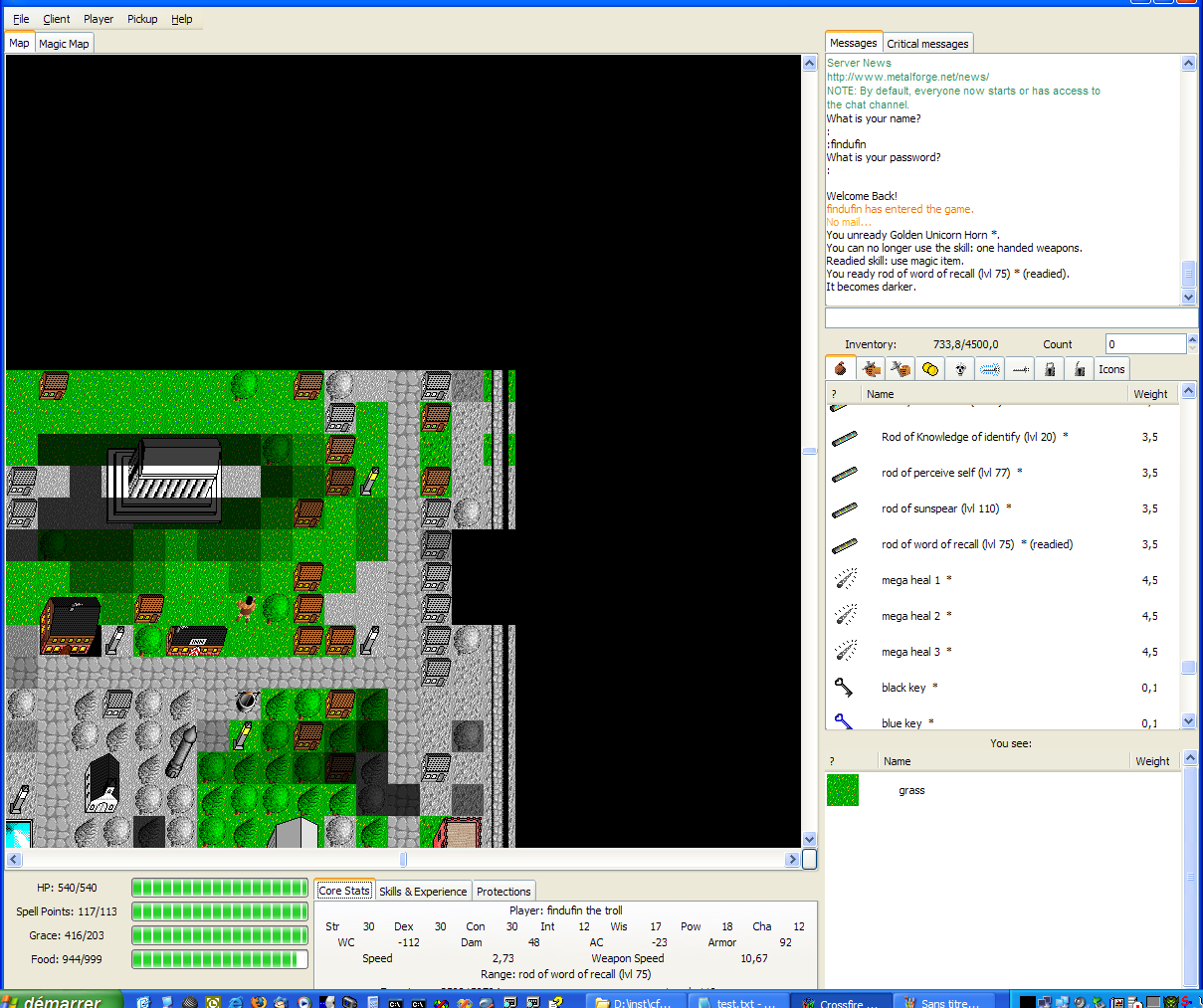
Task: Open the Player menu
Action: point(99,19)
